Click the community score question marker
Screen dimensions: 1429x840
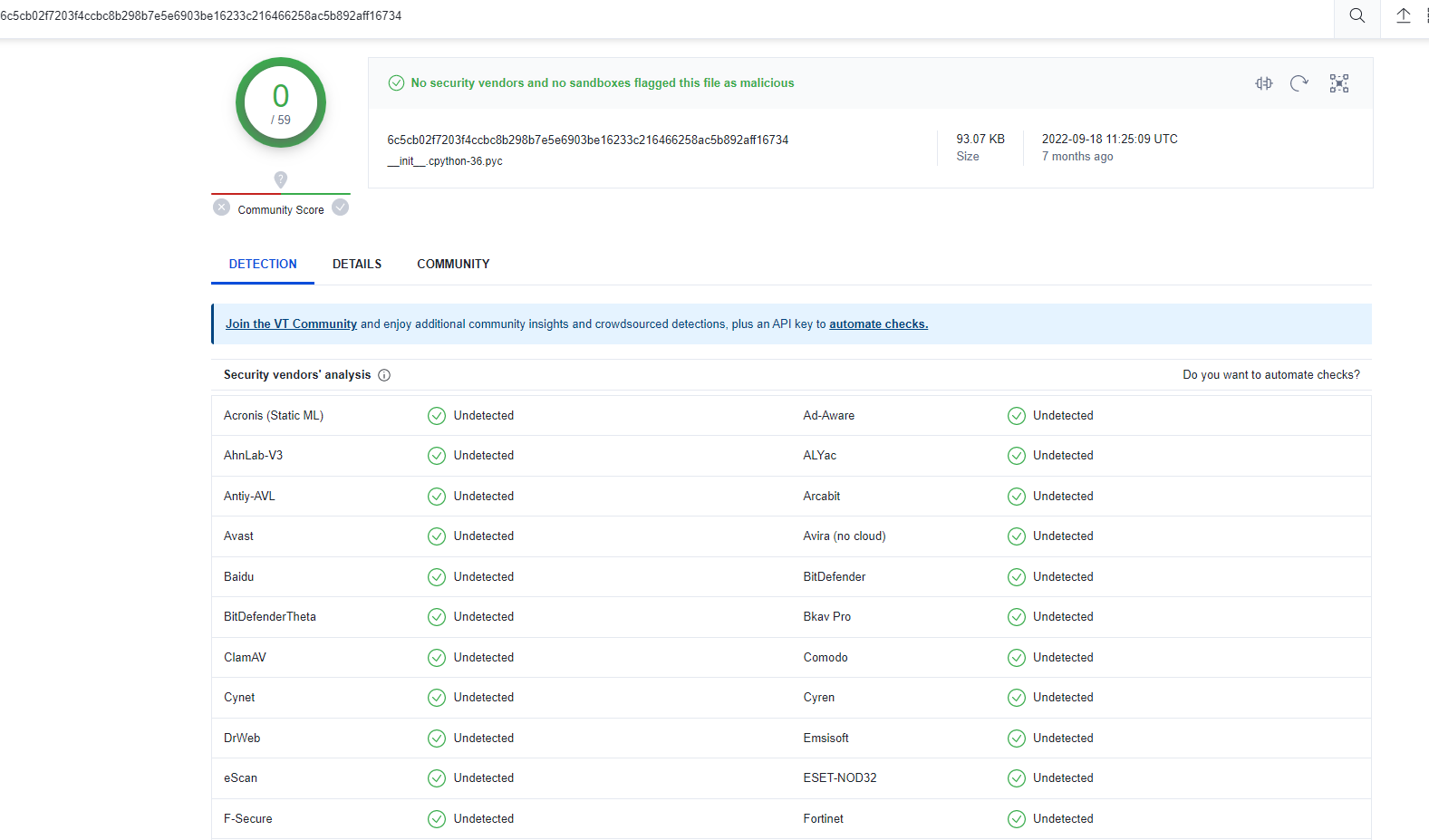click(281, 179)
